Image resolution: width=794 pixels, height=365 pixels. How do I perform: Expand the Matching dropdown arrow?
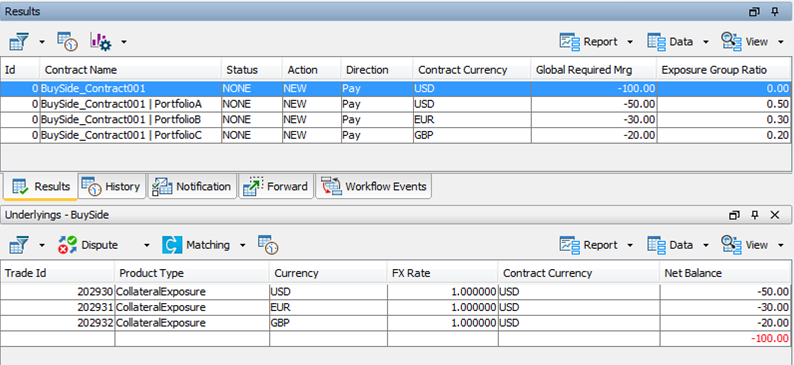243,246
